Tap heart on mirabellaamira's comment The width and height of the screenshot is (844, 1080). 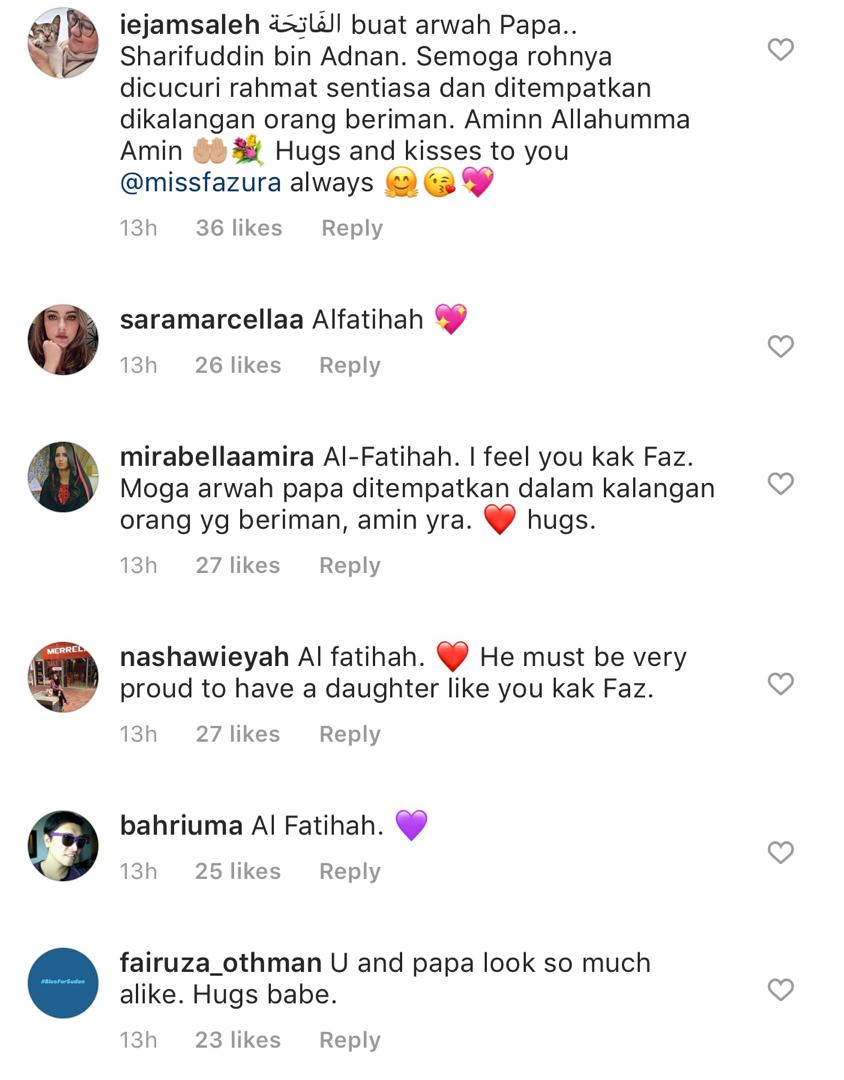coord(781,484)
